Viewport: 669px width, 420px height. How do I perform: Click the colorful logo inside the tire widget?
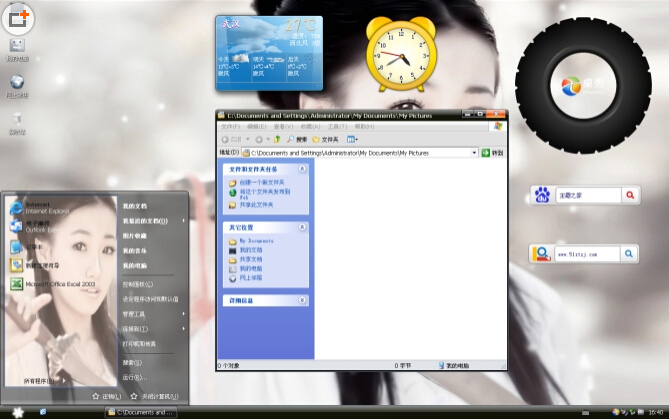(x=571, y=86)
